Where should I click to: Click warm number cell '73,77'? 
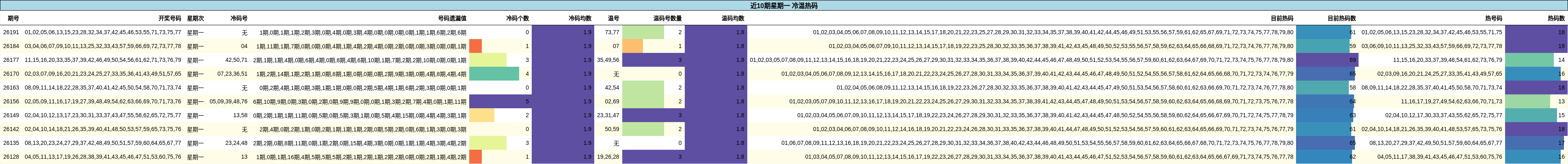pyautogui.click(x=613, y=32)
